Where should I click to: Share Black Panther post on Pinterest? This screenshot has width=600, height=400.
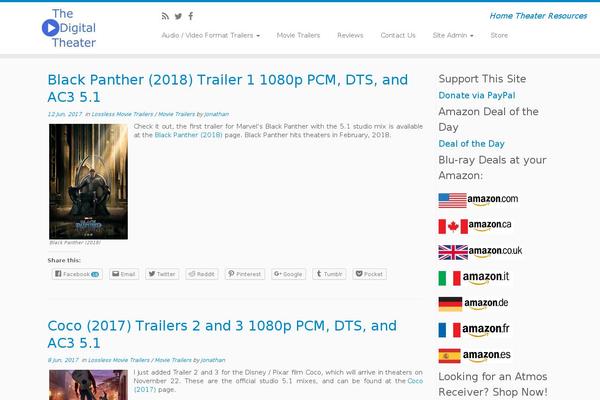(245, 274)
